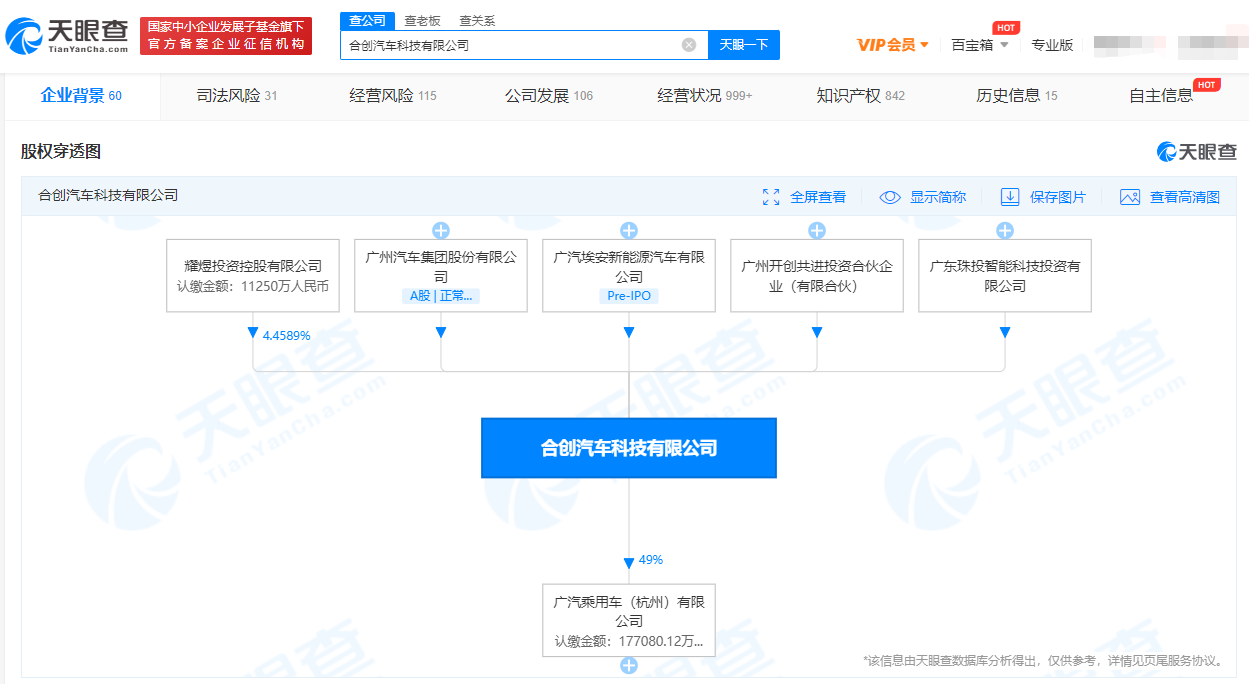The image size is (1249, 684).
Task: Open 专业版 link
Action: [x=1052, y=45]
